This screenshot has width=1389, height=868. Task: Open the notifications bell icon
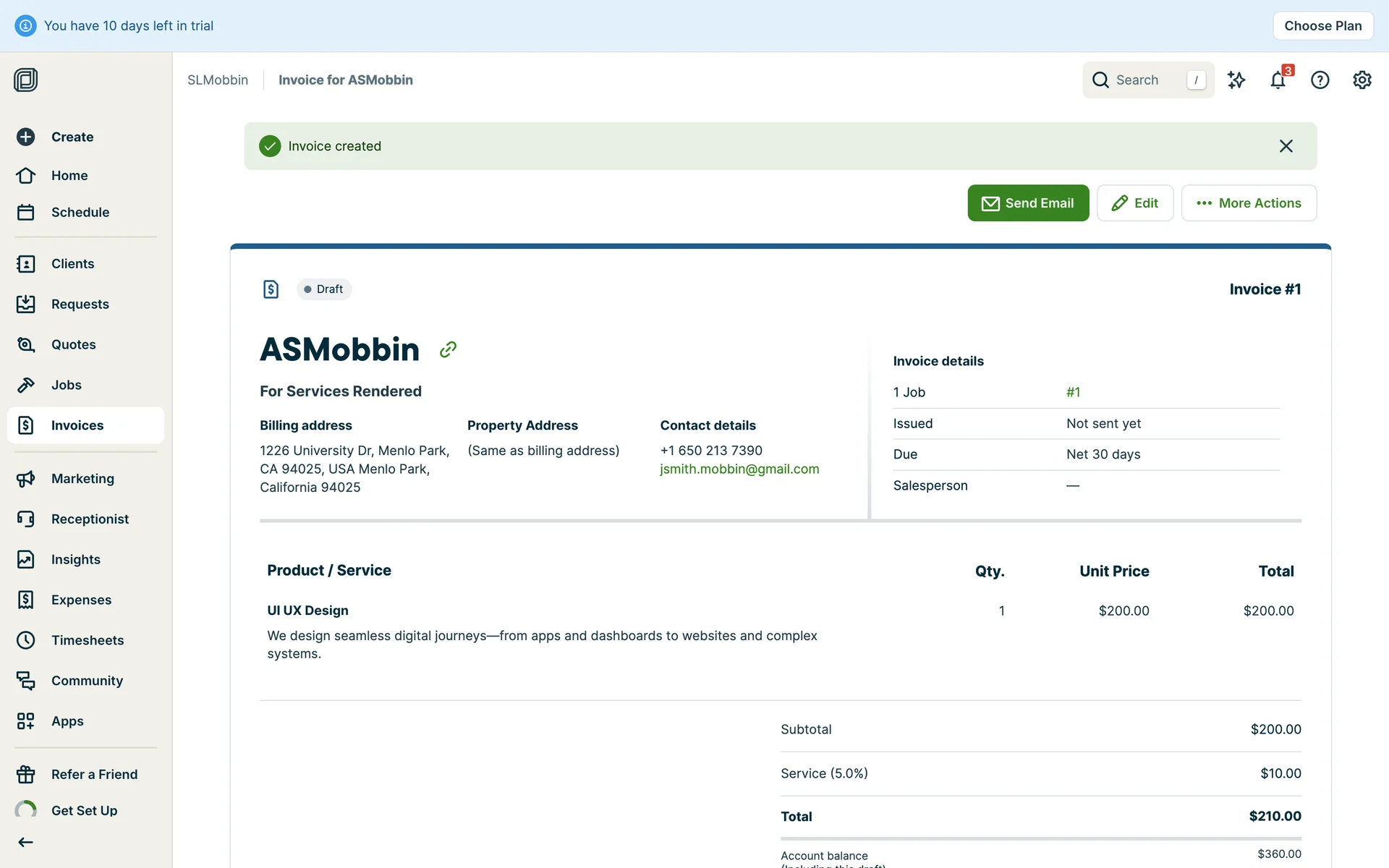[x=1278, y=80]
